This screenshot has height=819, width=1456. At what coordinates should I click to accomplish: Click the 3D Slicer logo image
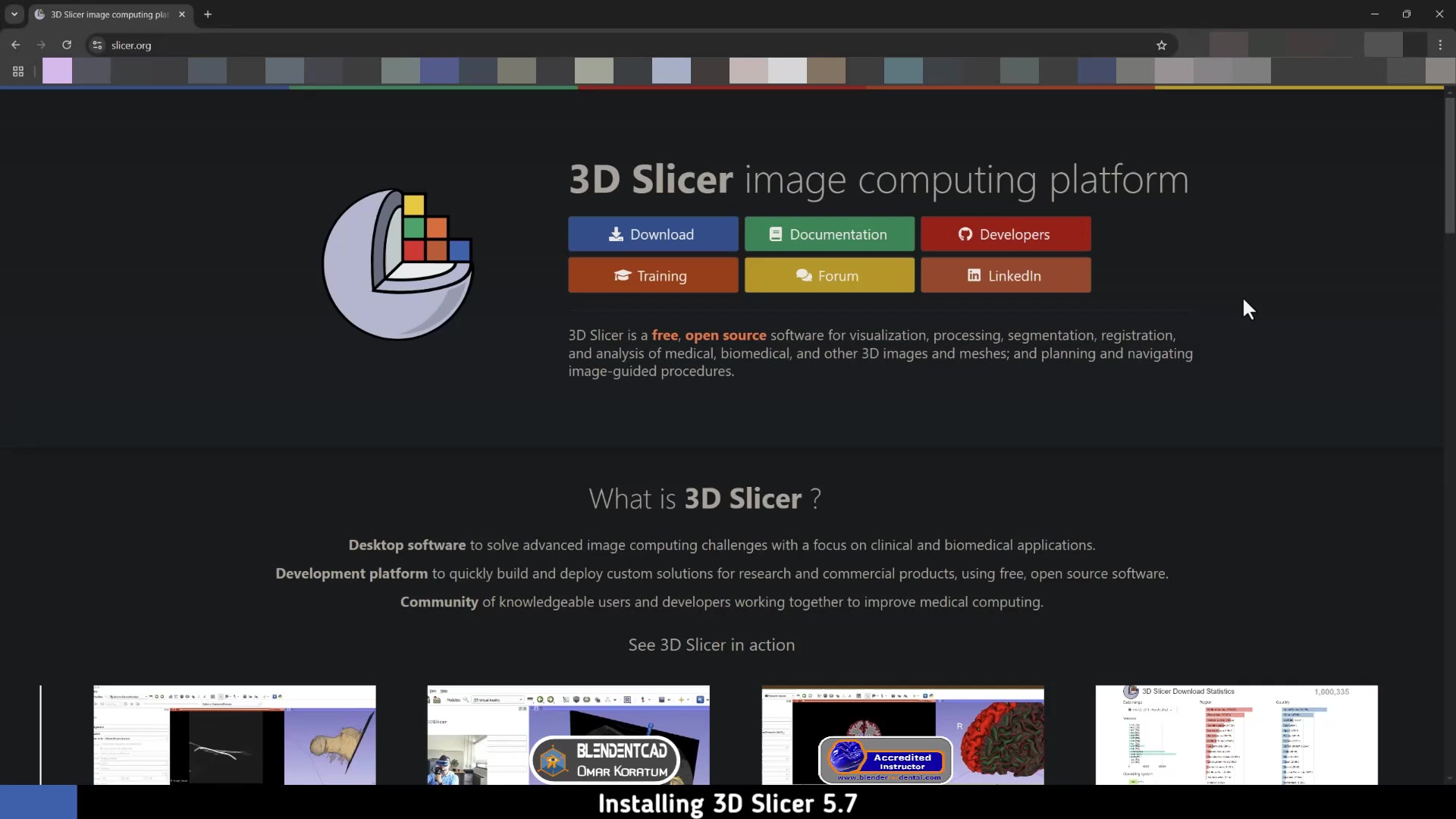click(397, 264)
